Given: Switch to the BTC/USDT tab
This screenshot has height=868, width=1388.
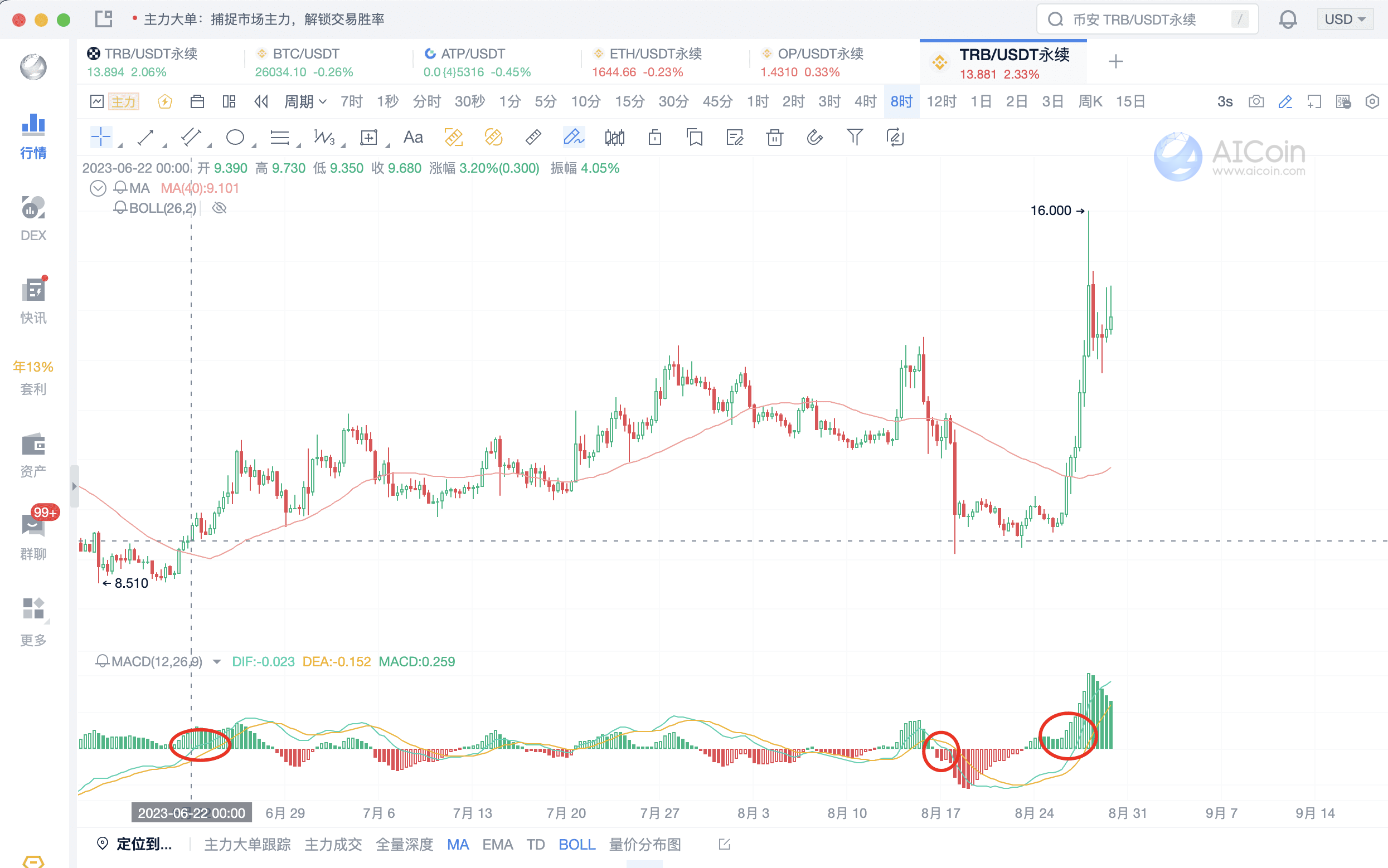Looking at the screenshot, I should [328, 62].
